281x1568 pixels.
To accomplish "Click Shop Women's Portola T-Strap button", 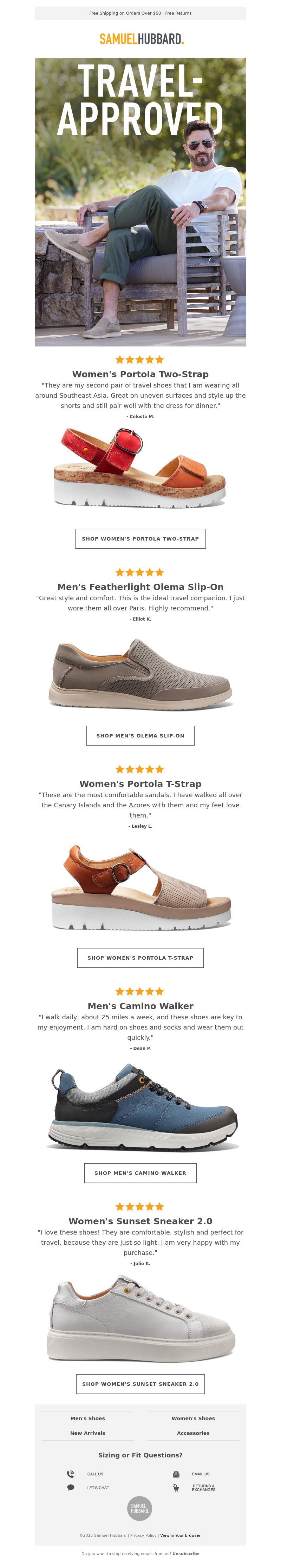I will pos(140,958).
